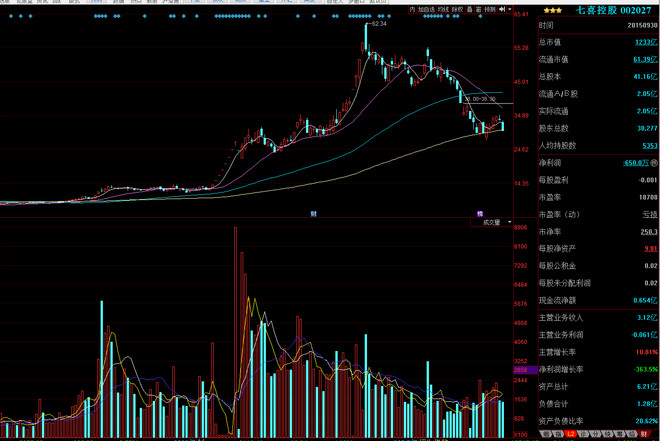
Task: Click the 净利润 value -650.0万
Action: 636,163
